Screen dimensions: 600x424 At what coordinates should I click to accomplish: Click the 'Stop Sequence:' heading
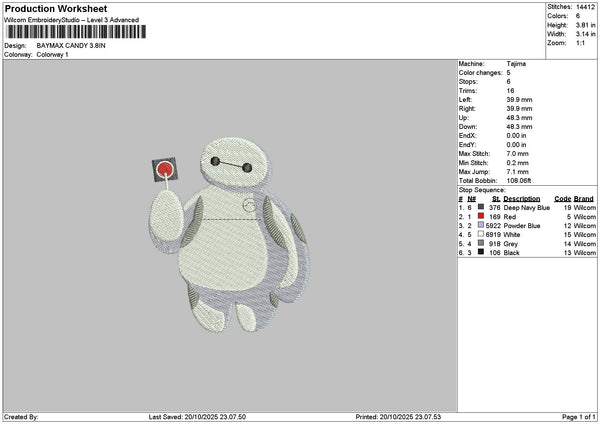coord(482,190)
